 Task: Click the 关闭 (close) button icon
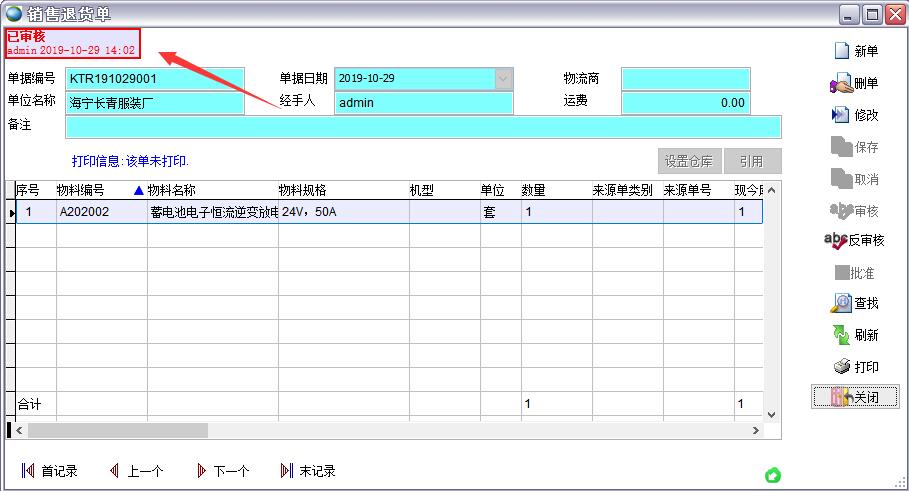[839, 398]
